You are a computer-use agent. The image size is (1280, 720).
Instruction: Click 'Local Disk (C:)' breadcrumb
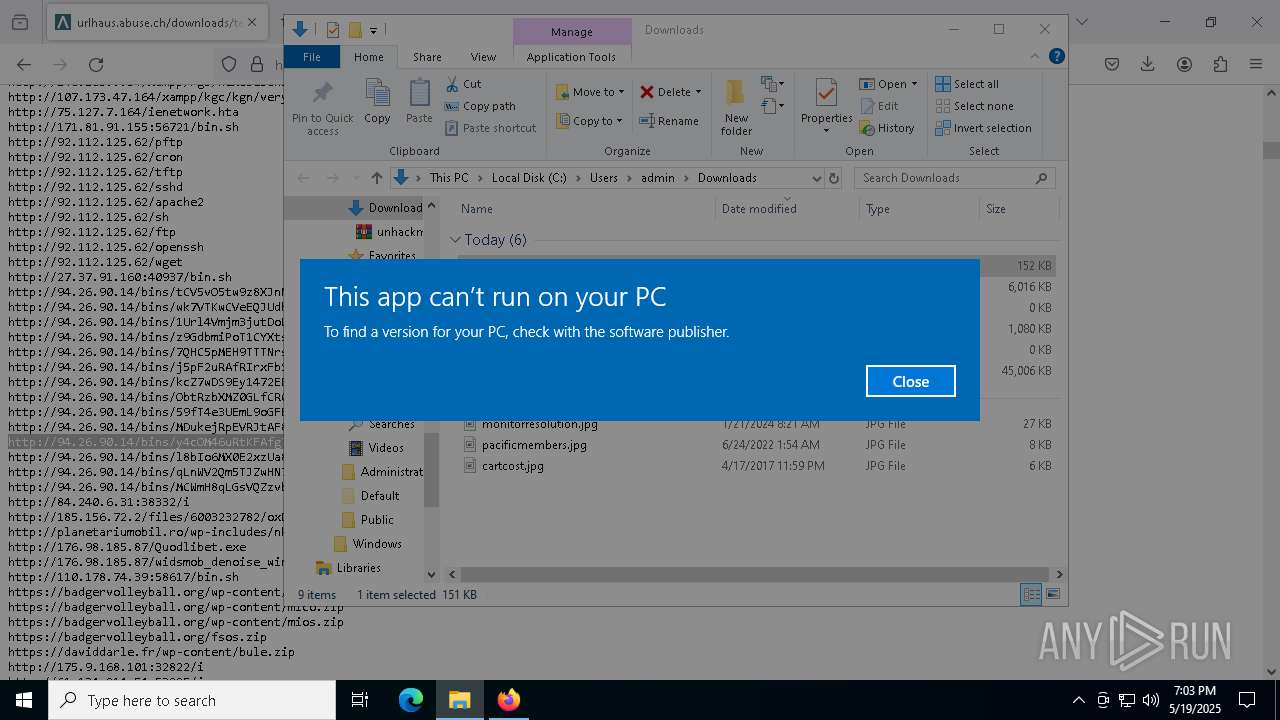(x=529, y=178)
